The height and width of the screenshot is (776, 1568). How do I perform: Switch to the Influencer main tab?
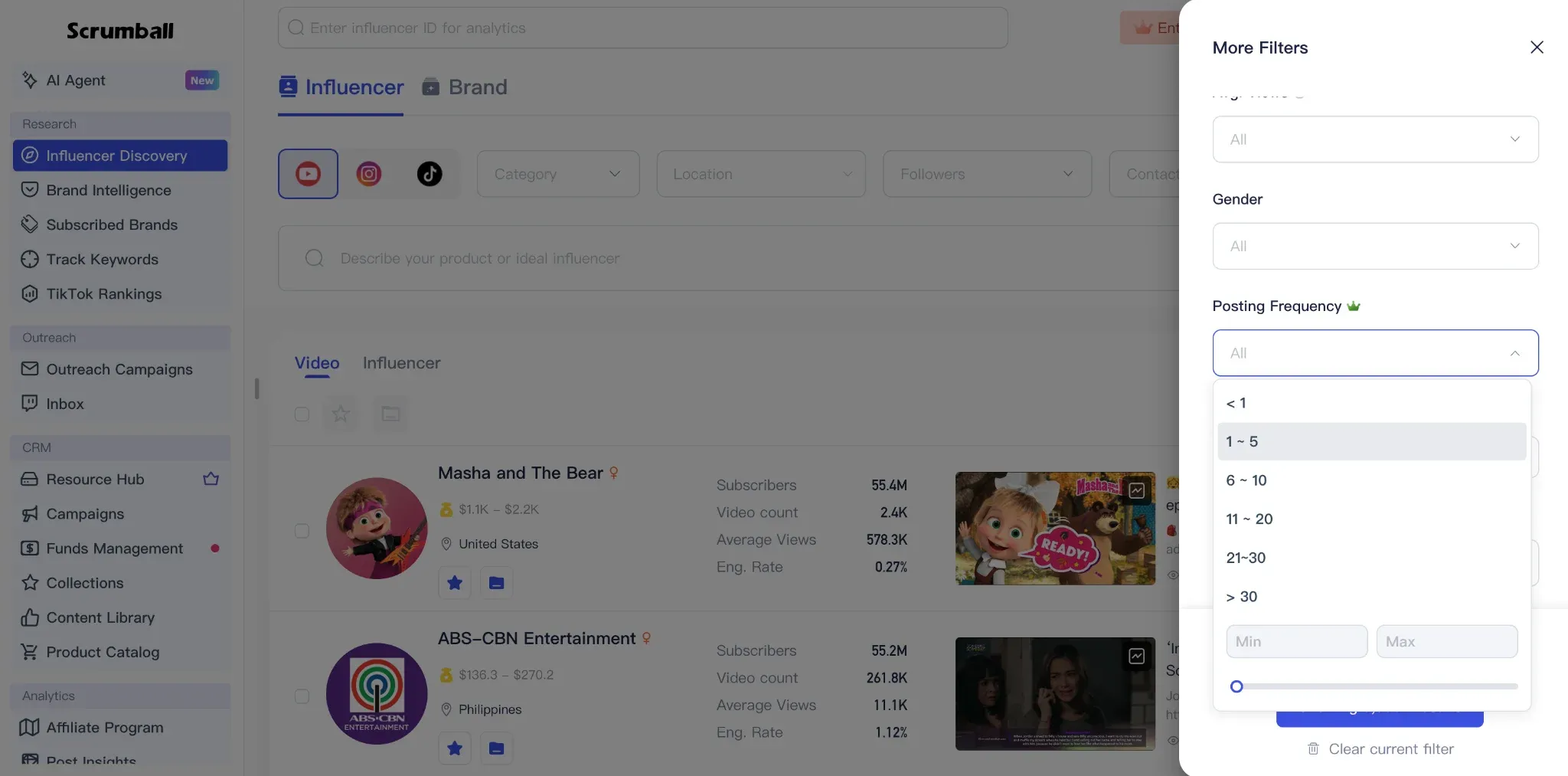(x=341, y=87)
